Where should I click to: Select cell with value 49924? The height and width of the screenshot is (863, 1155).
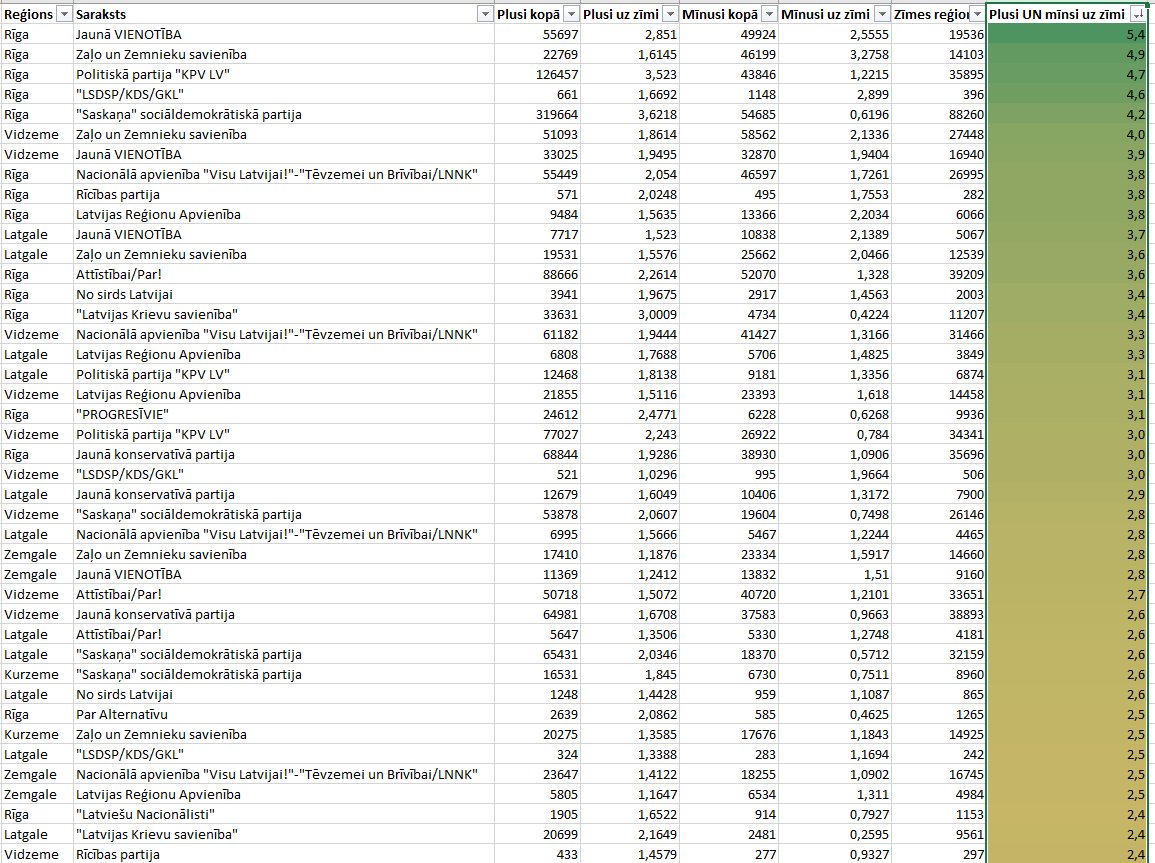(729, 35)
